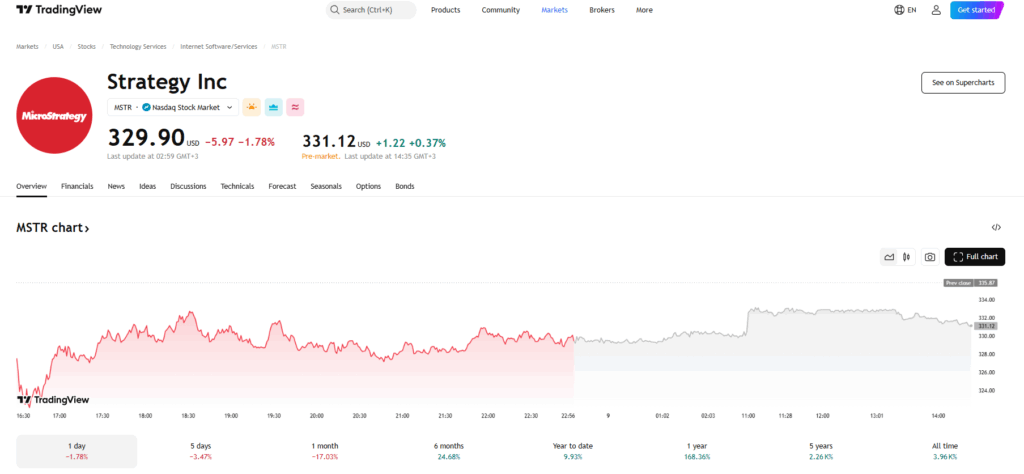Select the 1 day range
This screenshot has width=1024, height=474.
click(76, 451)
